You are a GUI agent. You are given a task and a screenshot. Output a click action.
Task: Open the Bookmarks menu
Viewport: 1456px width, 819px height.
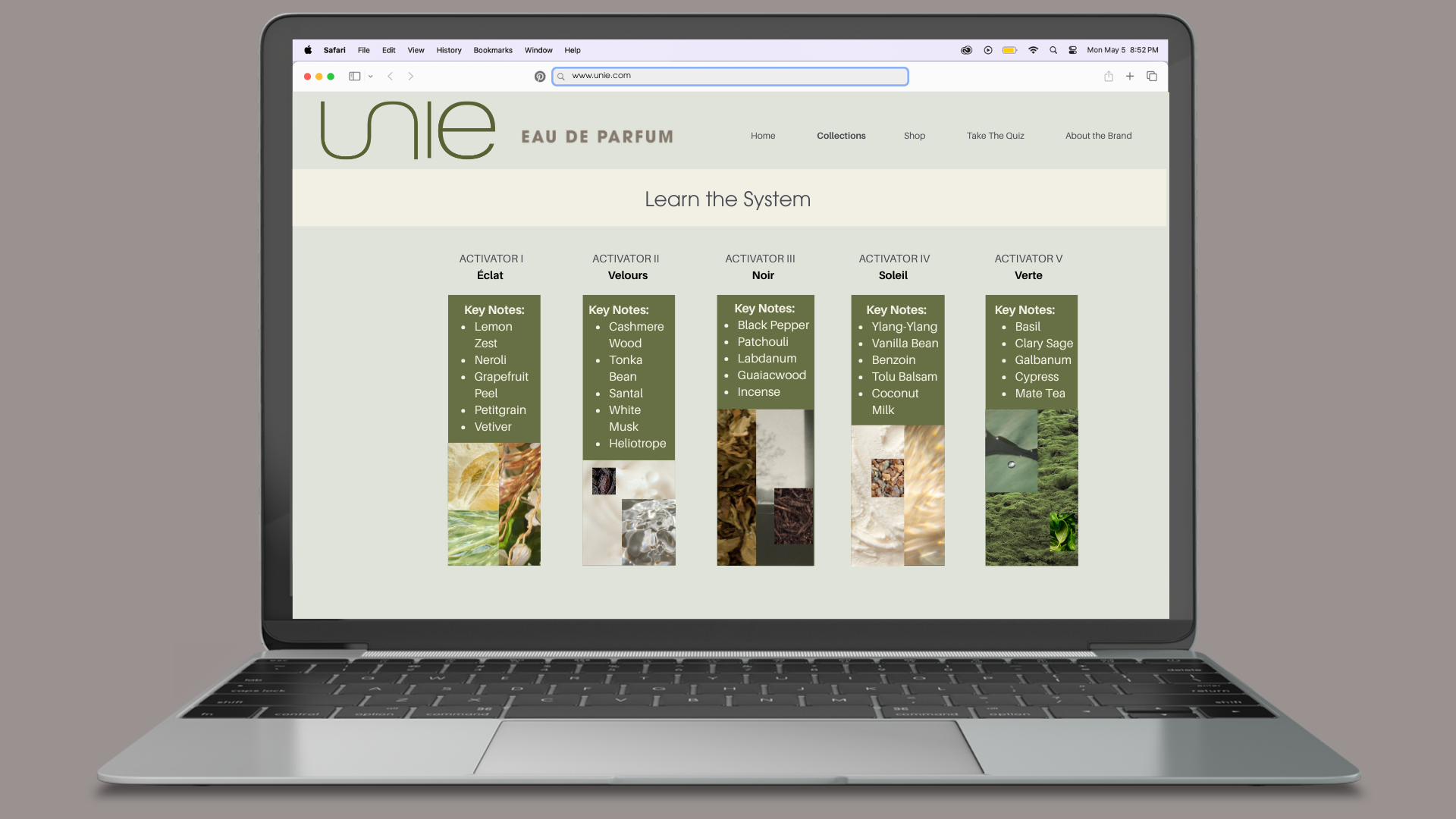click(x=493, y=50)
